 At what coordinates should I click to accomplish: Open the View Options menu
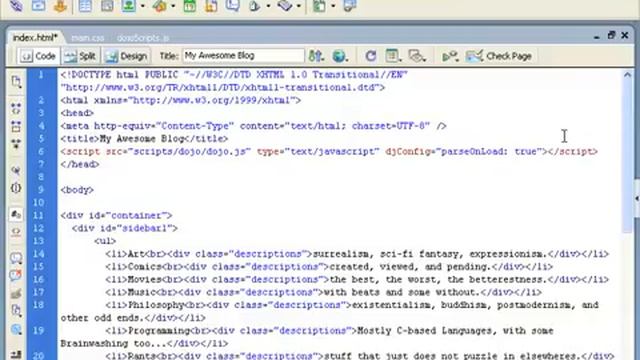click(393, 56)
